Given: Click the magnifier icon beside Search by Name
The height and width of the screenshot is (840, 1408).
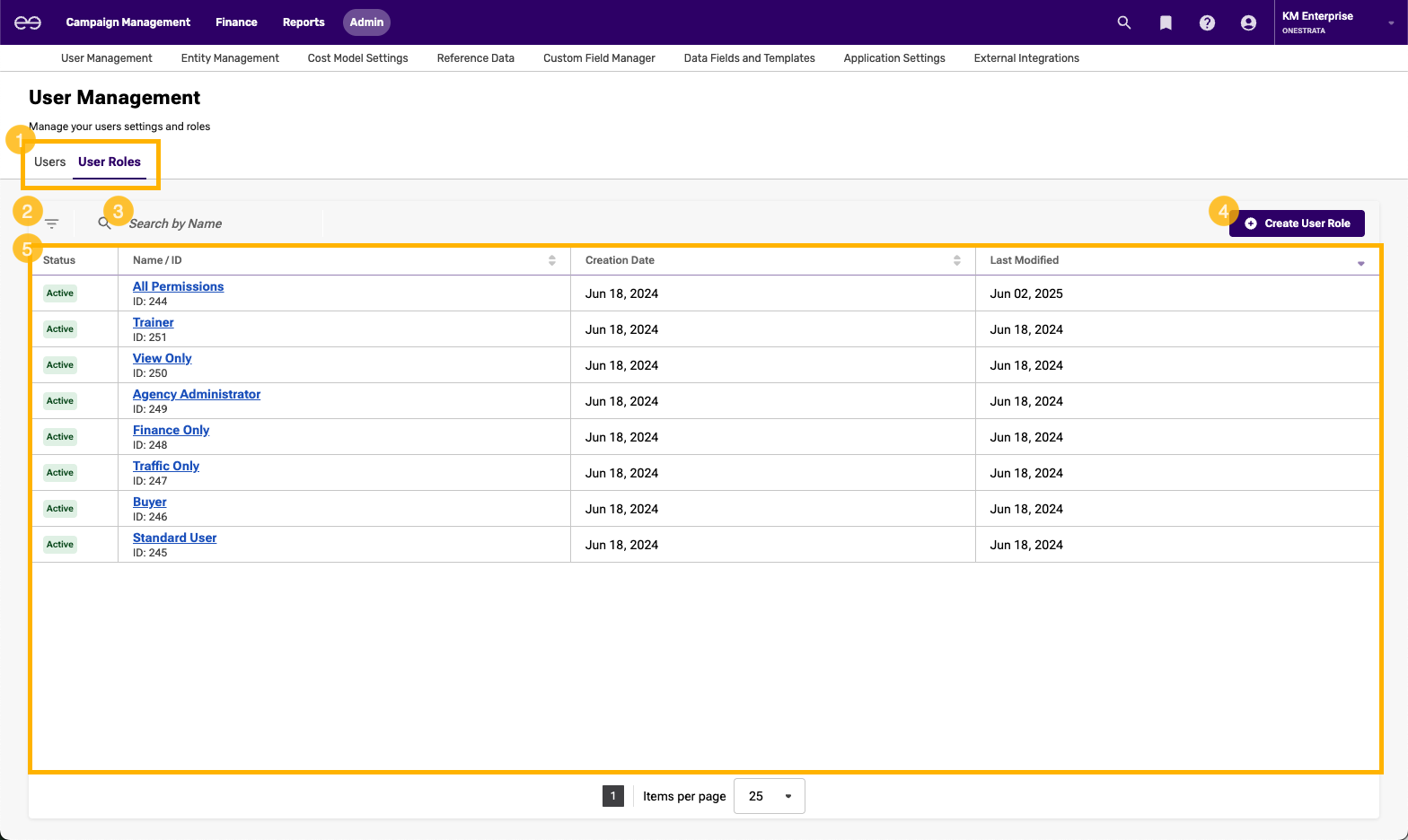Looking at the screenshot, I should [x=104, y=223].
